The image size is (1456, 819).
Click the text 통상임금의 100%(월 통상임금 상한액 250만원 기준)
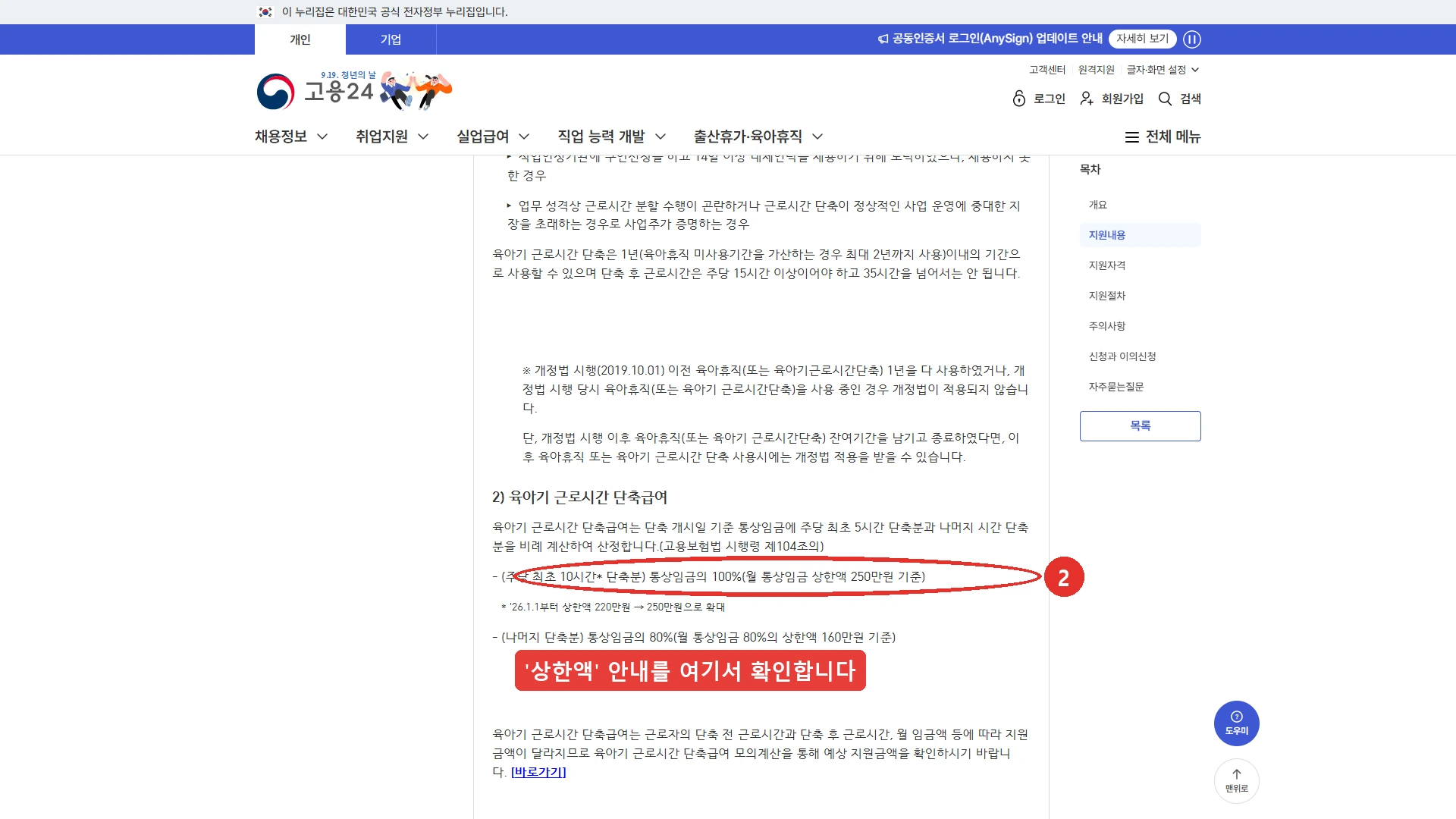pyautogui.click(x=787, y=576)
